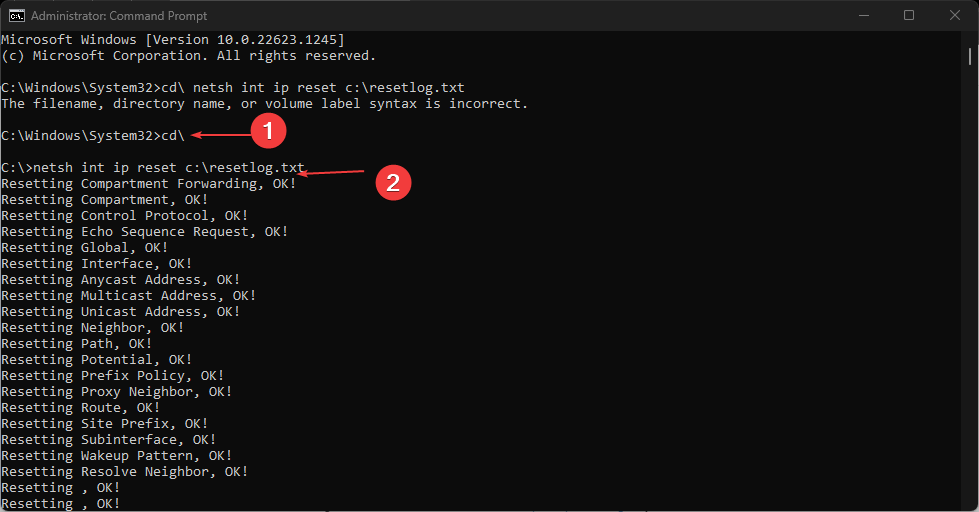Click the "syntax is incorrect" error line
This screenshot has height=512, width=979.
point(264,103)
